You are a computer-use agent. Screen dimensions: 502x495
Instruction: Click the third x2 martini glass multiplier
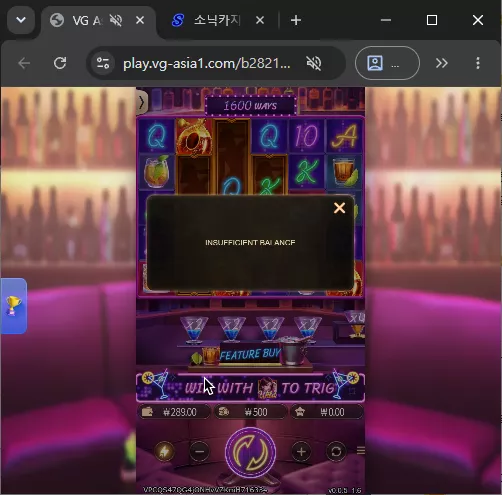(270, 329)
